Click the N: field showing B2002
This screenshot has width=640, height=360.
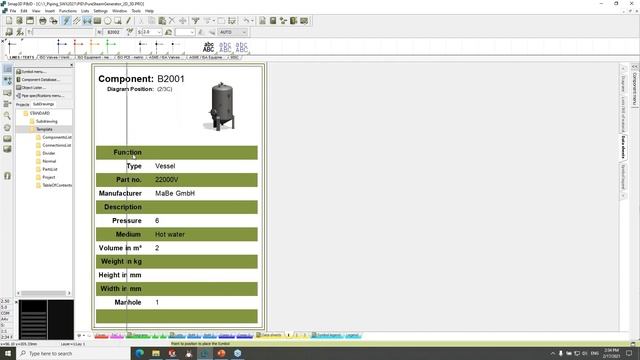click(113, 32)
